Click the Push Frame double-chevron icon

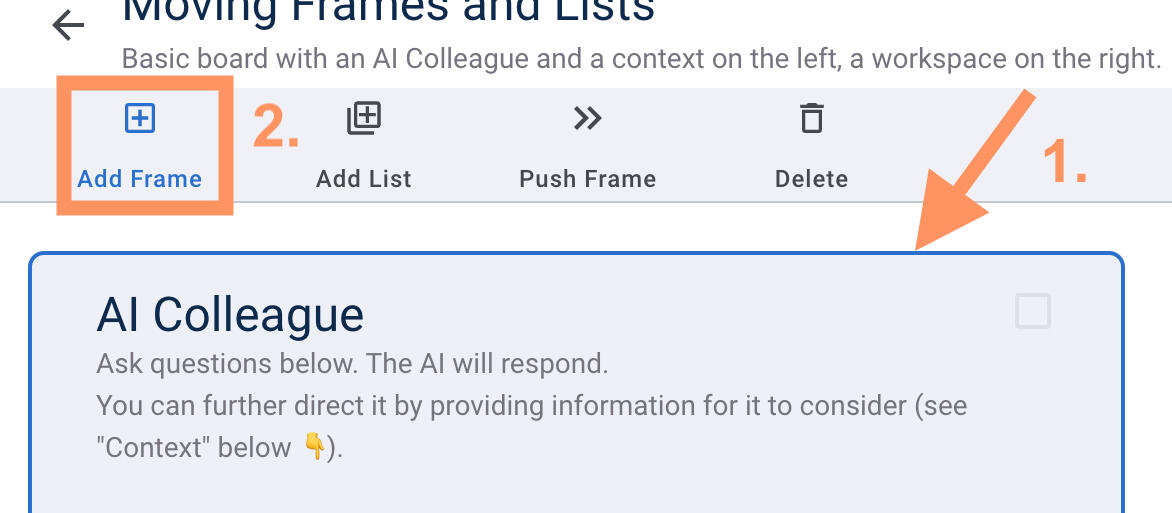tap(588, 119)
